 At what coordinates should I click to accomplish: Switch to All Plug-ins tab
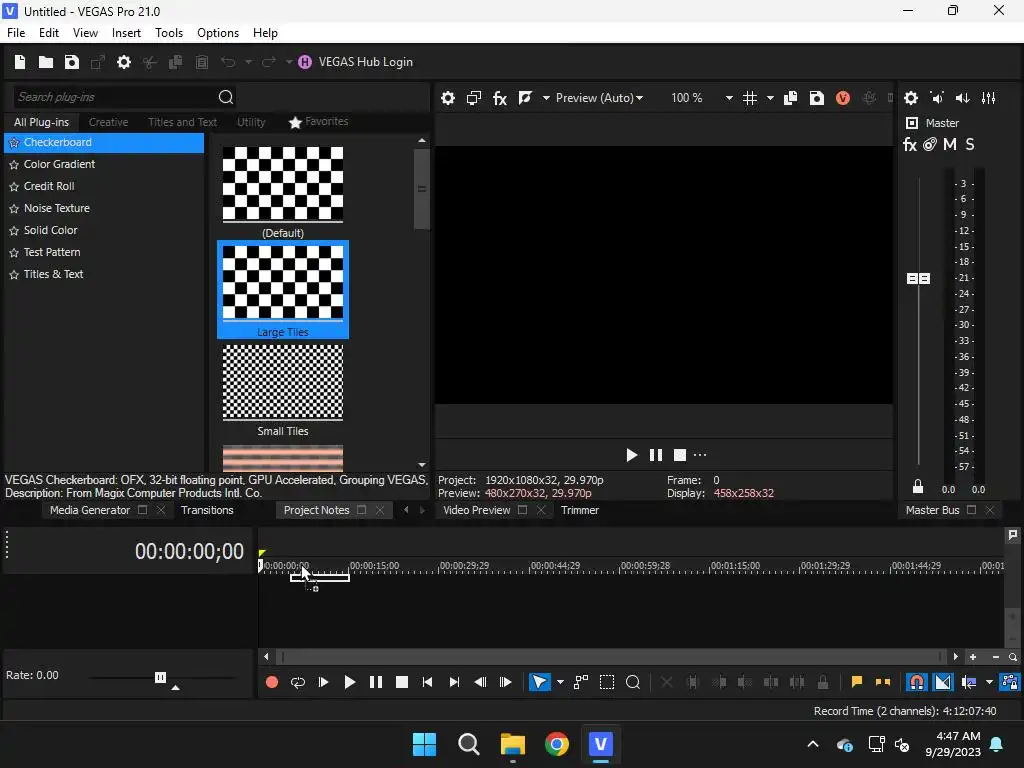pyautogui.click(x=41, y=122)
